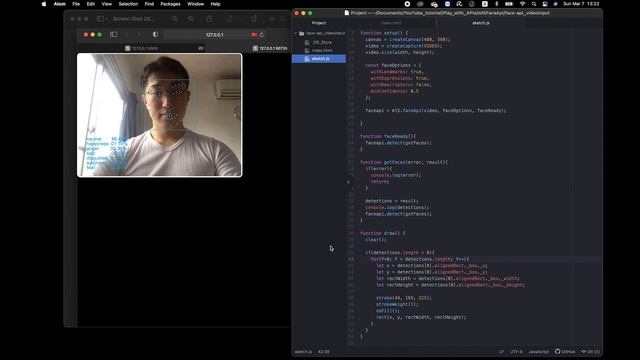The width and height of the screenshot is (640, 360).
Task: Click Safari privacy report shield icon
Action: (x=155, y=35)
